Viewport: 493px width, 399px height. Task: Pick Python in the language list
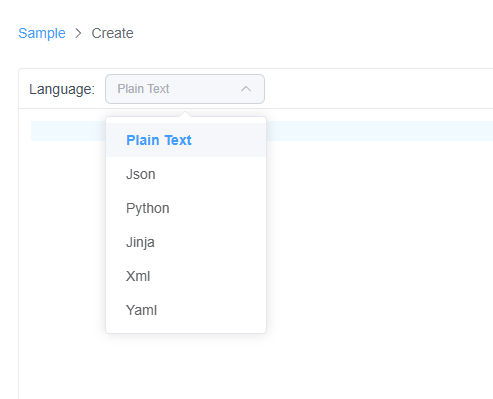[186, 208]
